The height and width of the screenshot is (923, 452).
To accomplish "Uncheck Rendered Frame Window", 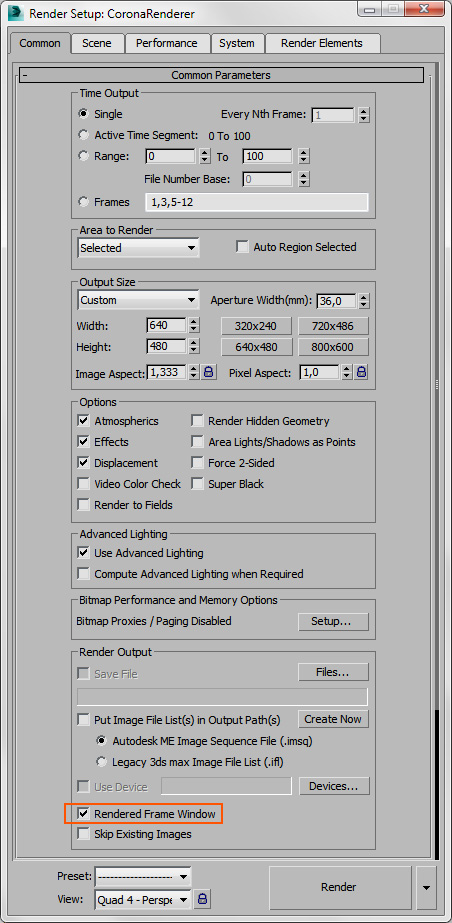I will (x=84, y=815).
